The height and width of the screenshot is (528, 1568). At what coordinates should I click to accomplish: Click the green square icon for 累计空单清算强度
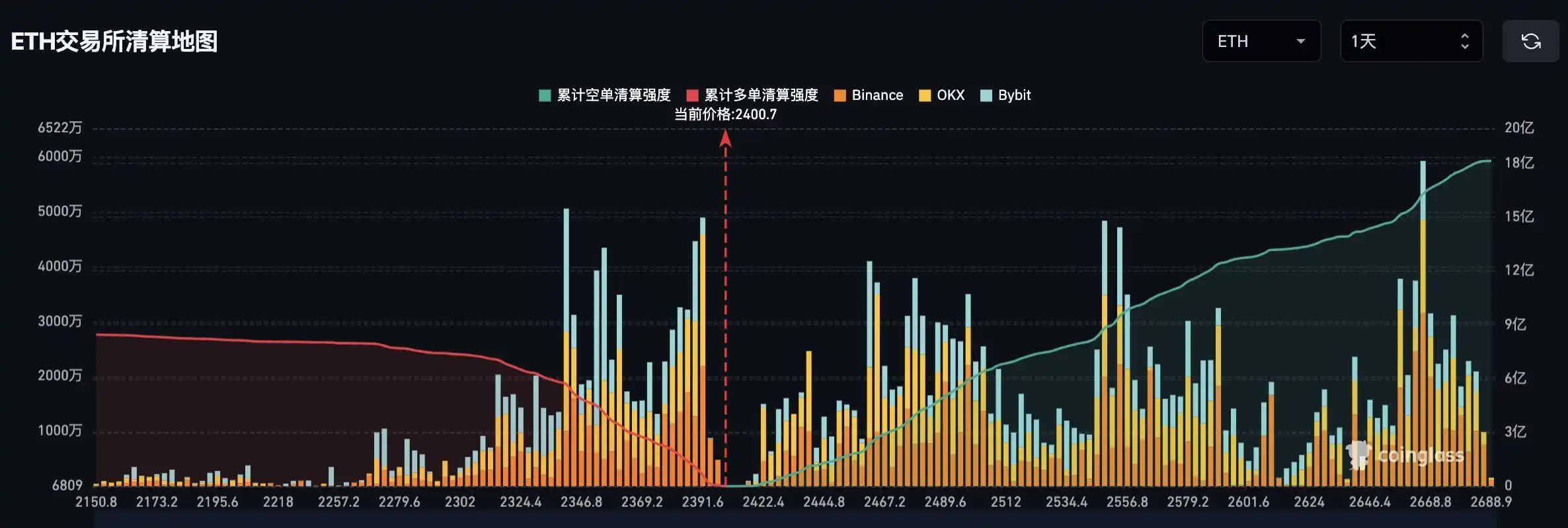coord(545,95)
